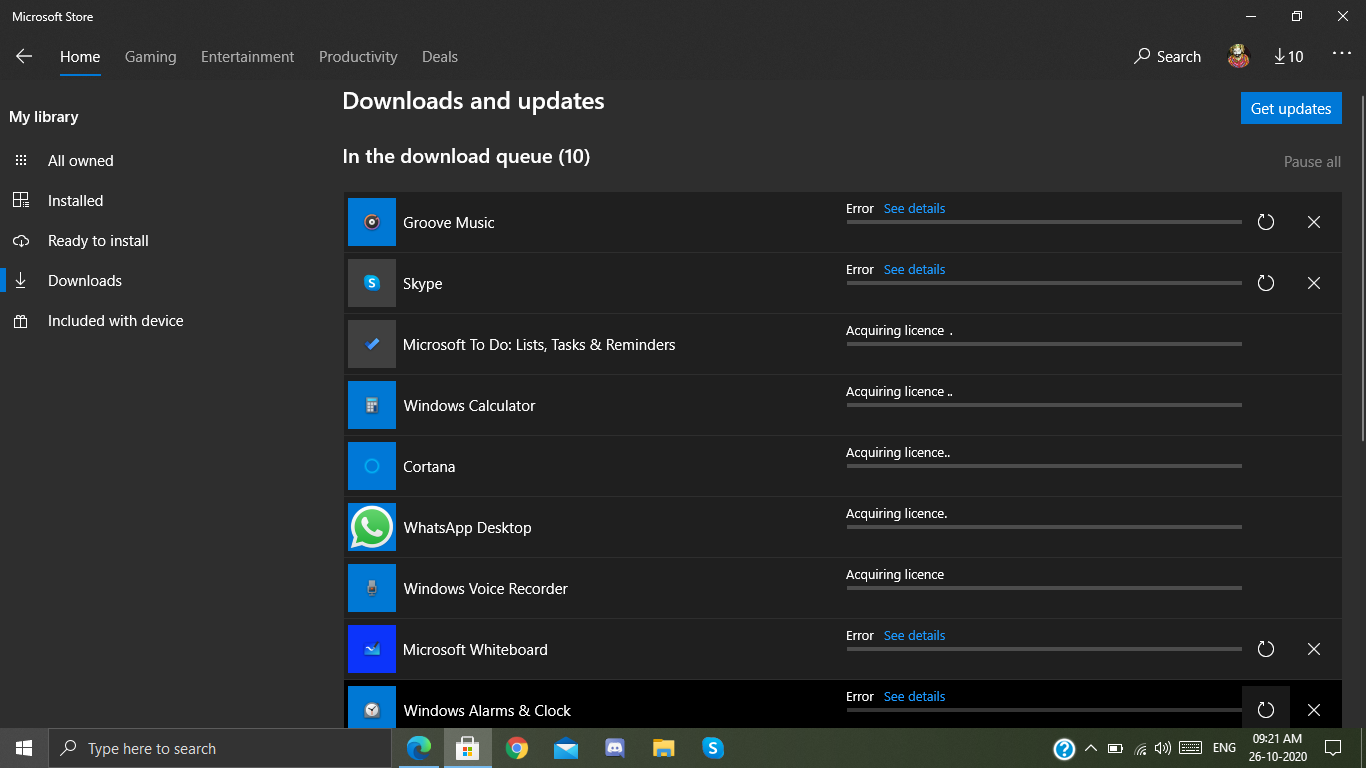Cancel the Microsoft Whiteboard download
This screenshot has width=1366, height=768.
1314,649
